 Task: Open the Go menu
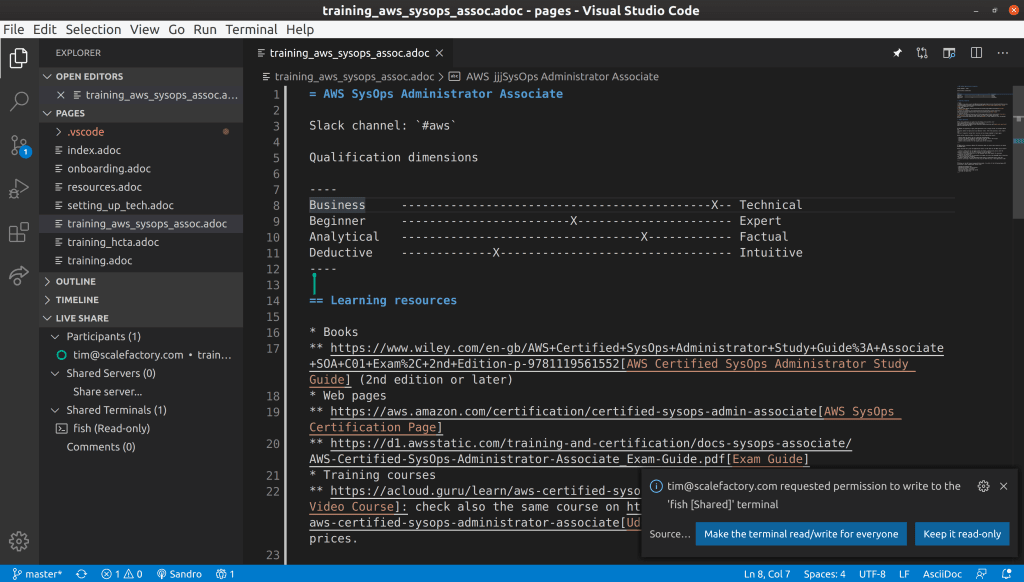176,29
